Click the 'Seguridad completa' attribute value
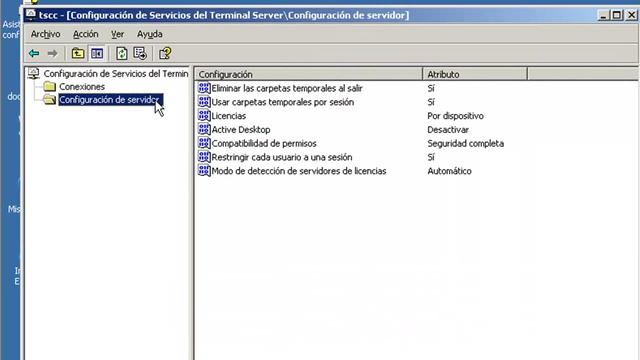Viewport: 640px width, 360px height. (466, 144)
